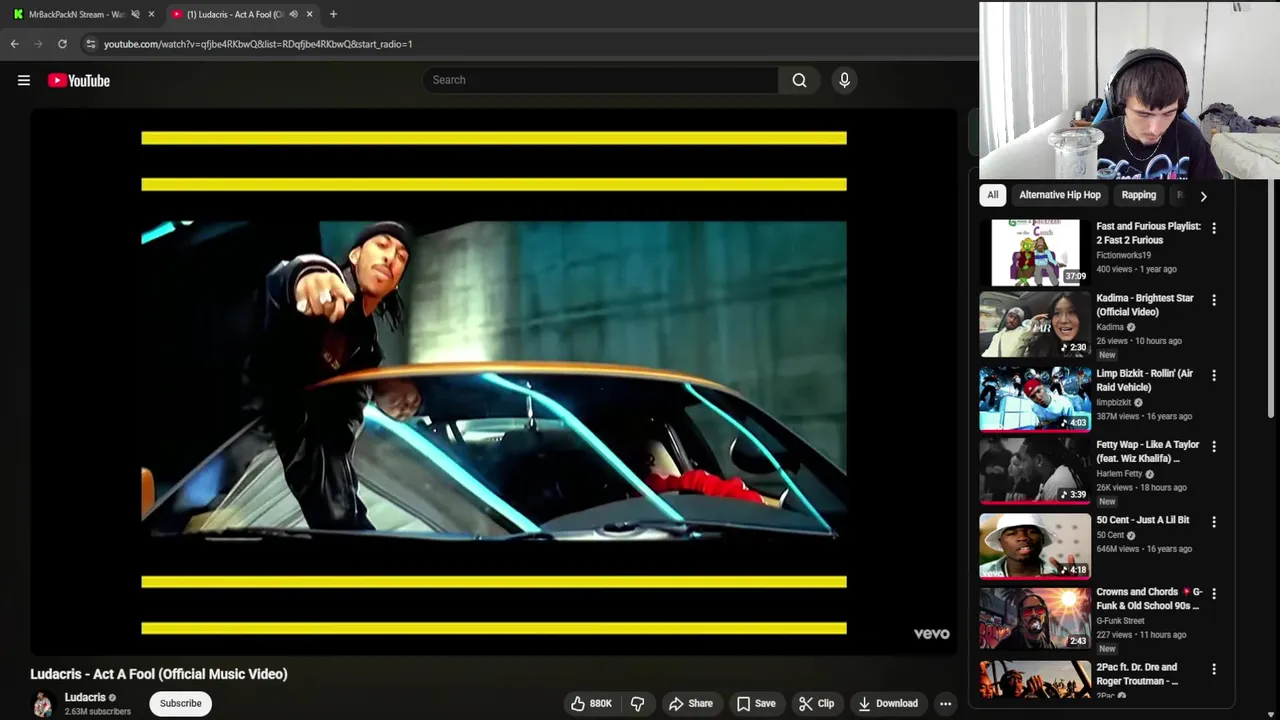The width and height of the screenshot is (1280, 720).
Task: Click the G-Funk Street channel name
Action: [1120, 621]
